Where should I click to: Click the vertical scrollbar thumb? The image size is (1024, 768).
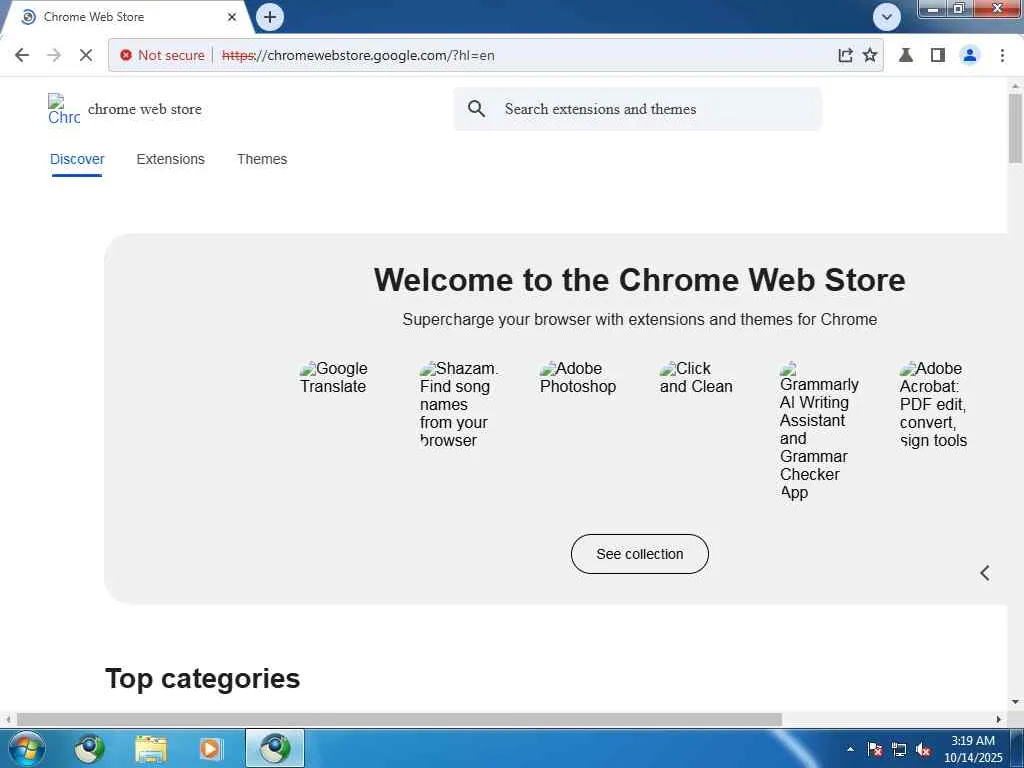click(x=1015, y=128)
